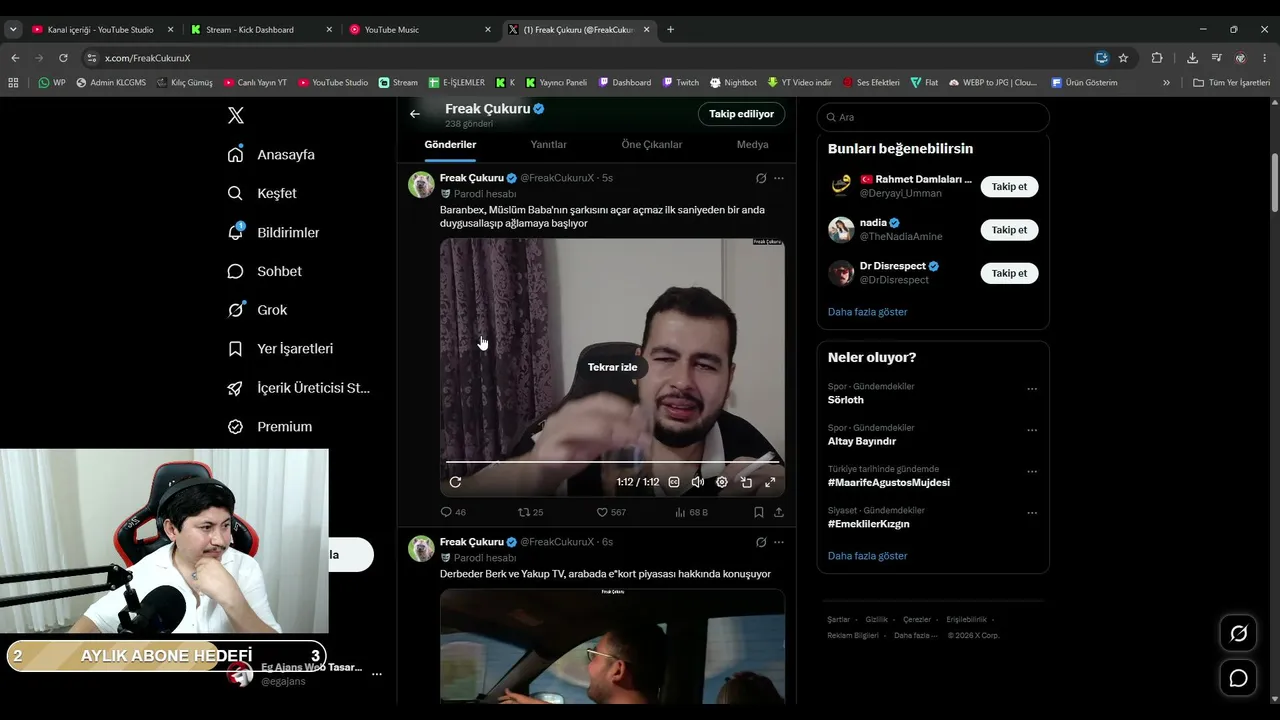Bookmark the Baranbex post

(759, 512)
